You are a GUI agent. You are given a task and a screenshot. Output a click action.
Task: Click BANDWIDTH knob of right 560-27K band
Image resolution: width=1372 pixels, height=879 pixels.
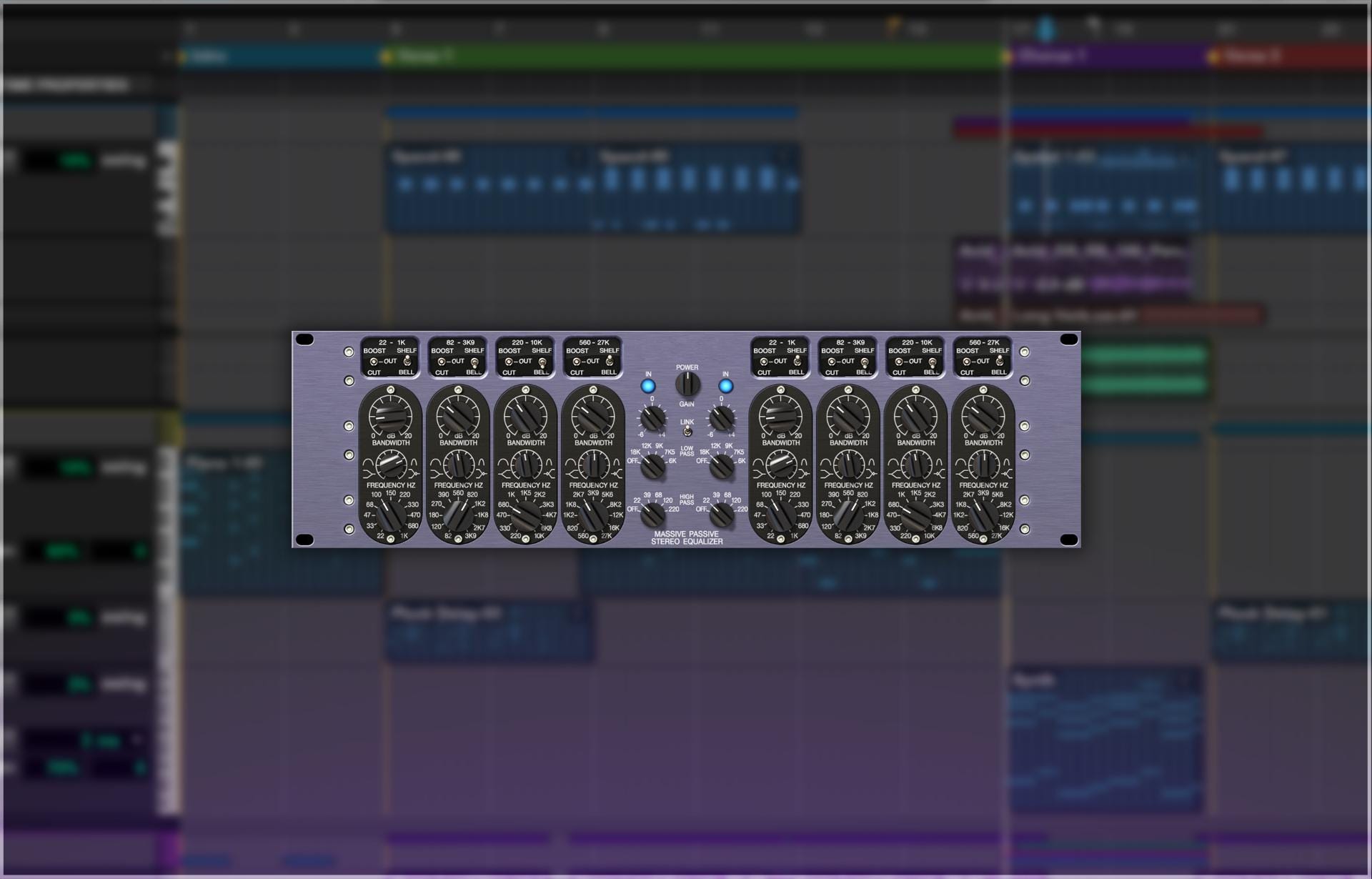tap(983, 465)
